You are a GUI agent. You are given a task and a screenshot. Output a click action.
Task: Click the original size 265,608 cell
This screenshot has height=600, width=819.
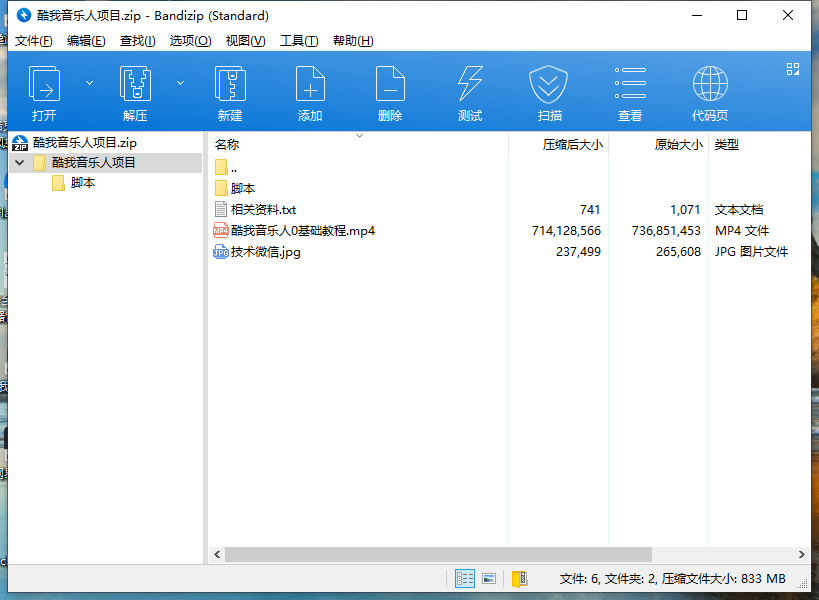[x=678, y=252]
